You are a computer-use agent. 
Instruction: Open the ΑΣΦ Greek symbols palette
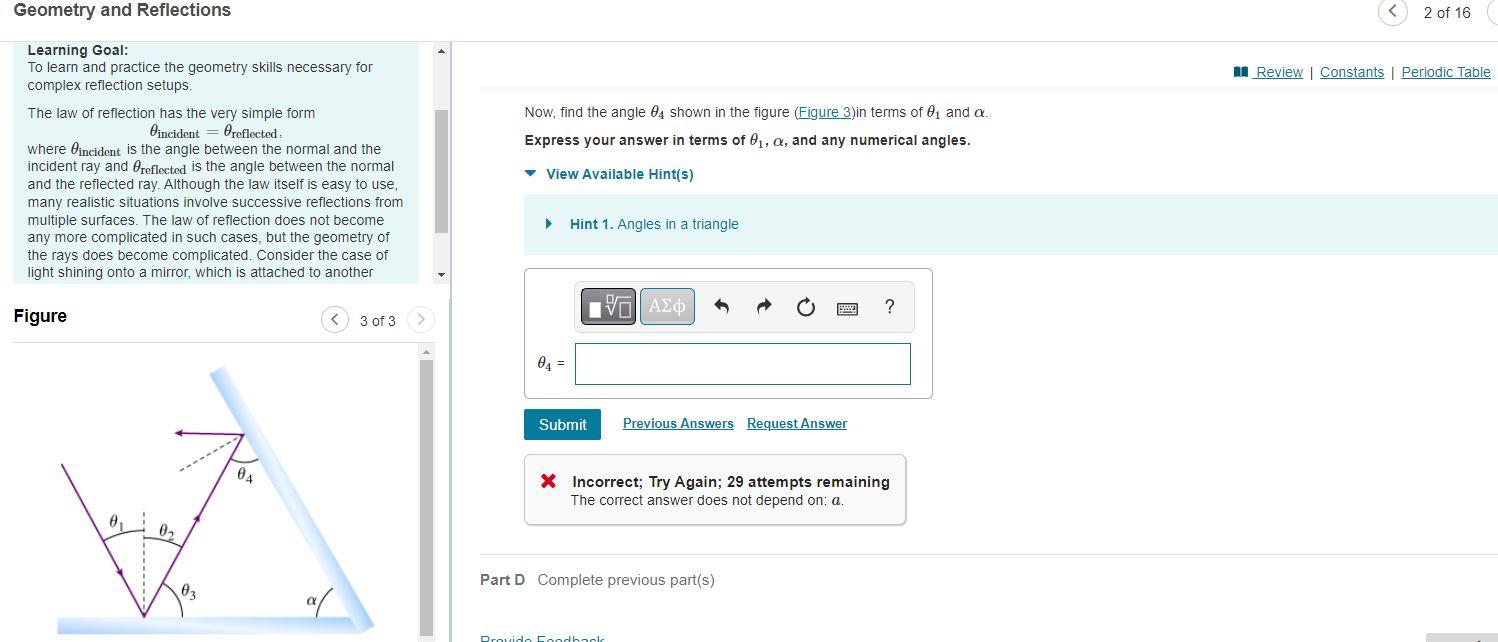click(x=666, y=306)
